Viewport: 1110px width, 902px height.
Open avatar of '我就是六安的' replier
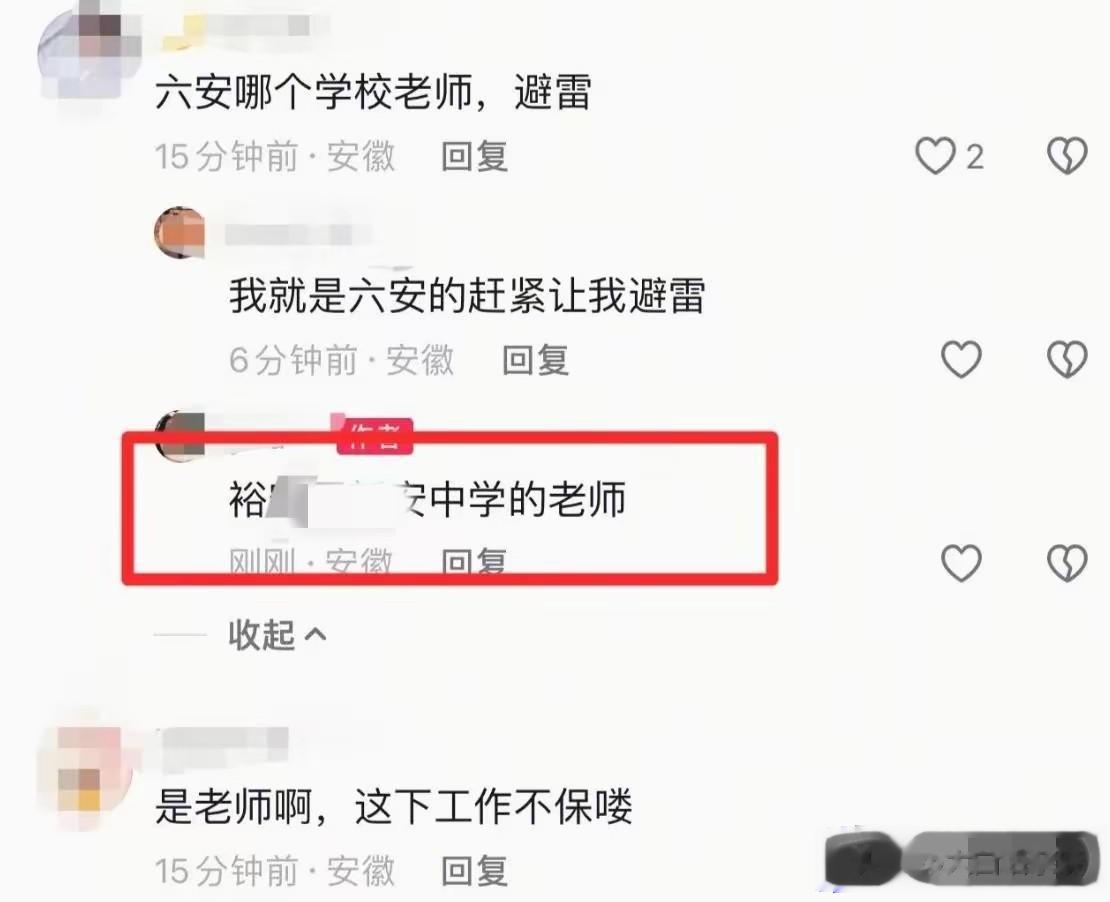pos(180,232)
